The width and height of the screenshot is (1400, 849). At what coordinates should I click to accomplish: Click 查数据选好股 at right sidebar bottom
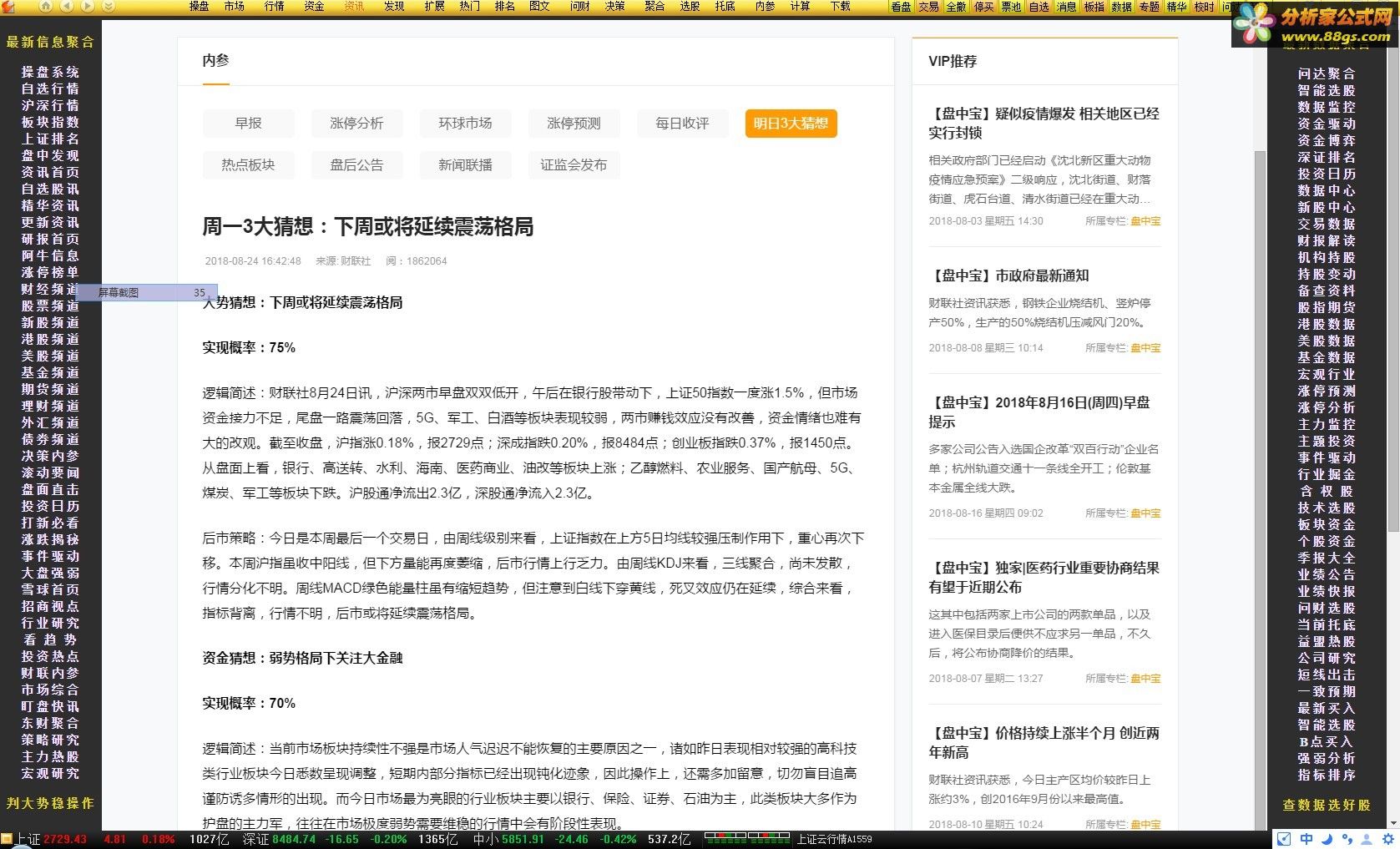(x=1327, y=806)
